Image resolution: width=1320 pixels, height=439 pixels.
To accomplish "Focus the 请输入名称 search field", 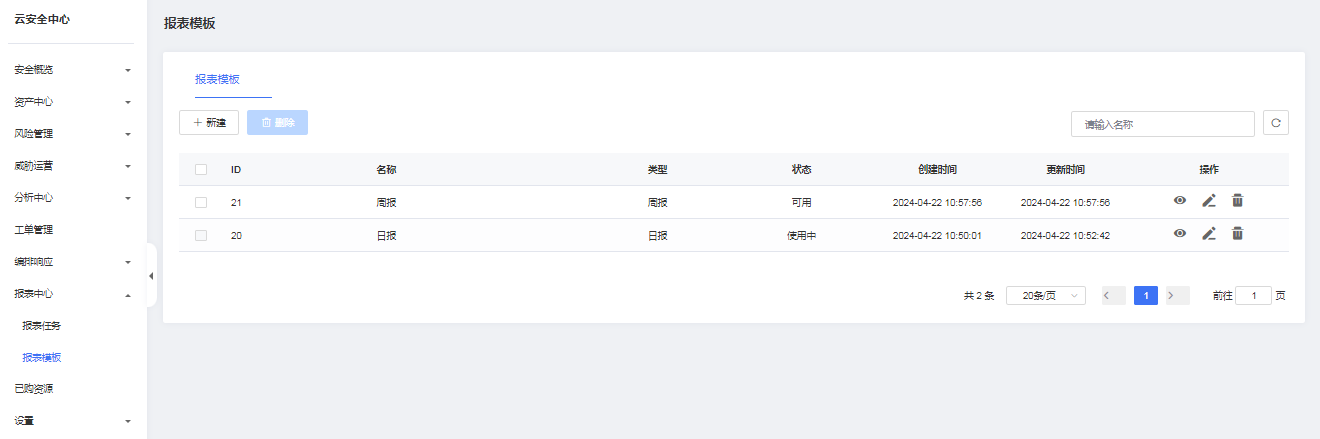I will coord(1163,124).
